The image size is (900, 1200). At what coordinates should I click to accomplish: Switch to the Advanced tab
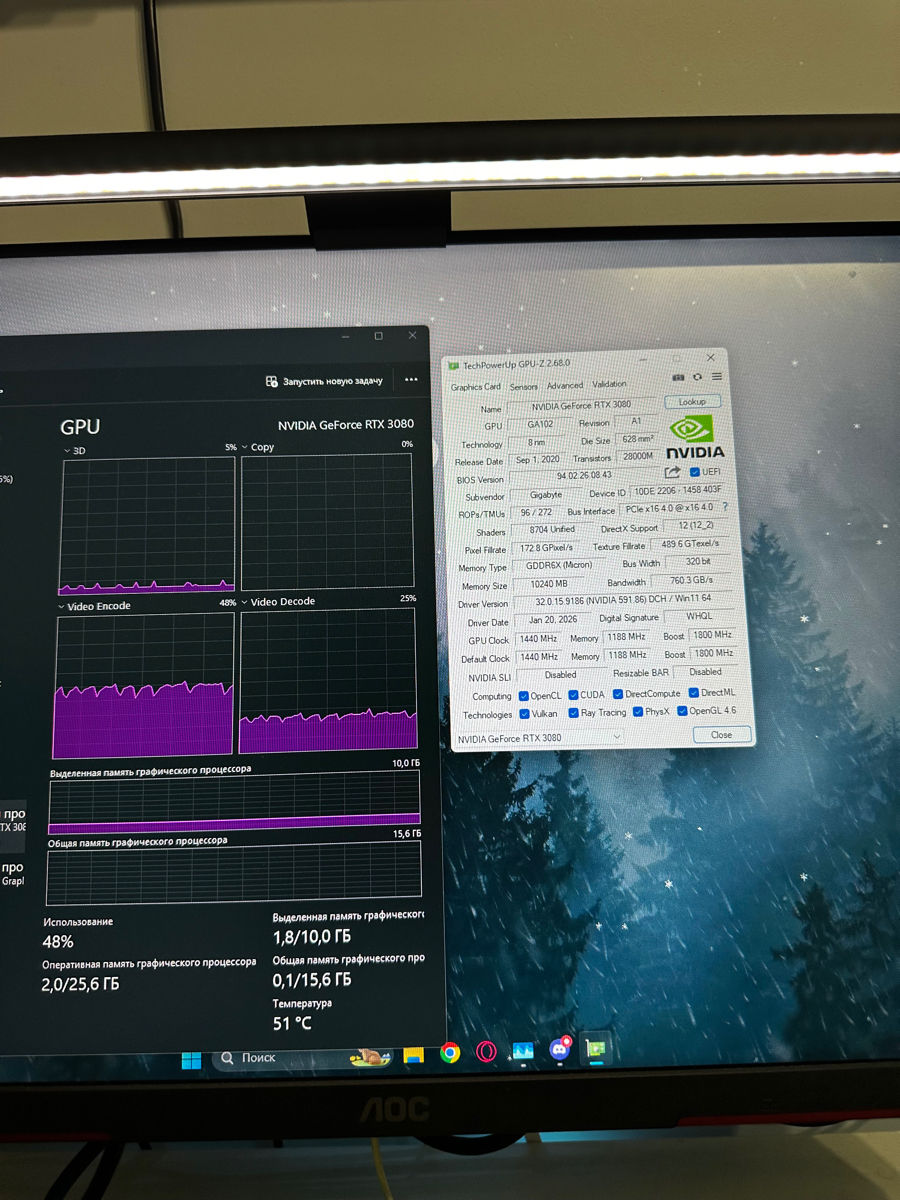click(564, 385)
